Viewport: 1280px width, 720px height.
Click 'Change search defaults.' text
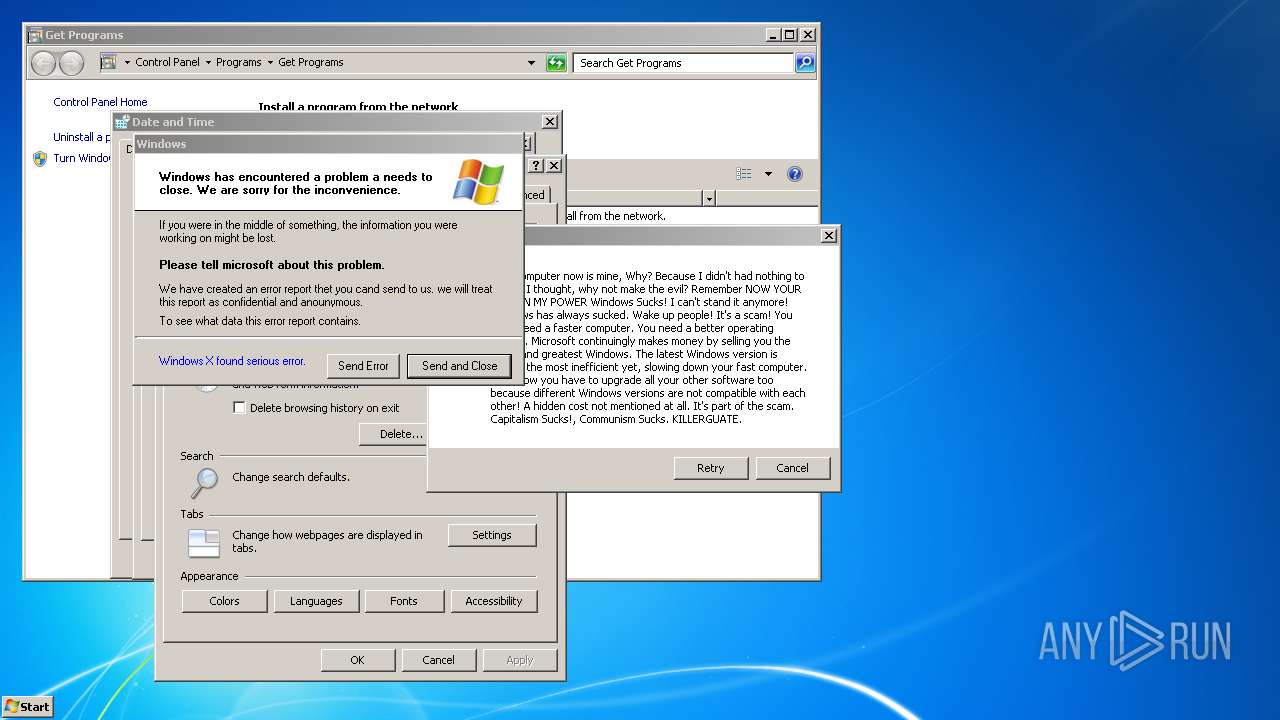[x=291, y=477]
